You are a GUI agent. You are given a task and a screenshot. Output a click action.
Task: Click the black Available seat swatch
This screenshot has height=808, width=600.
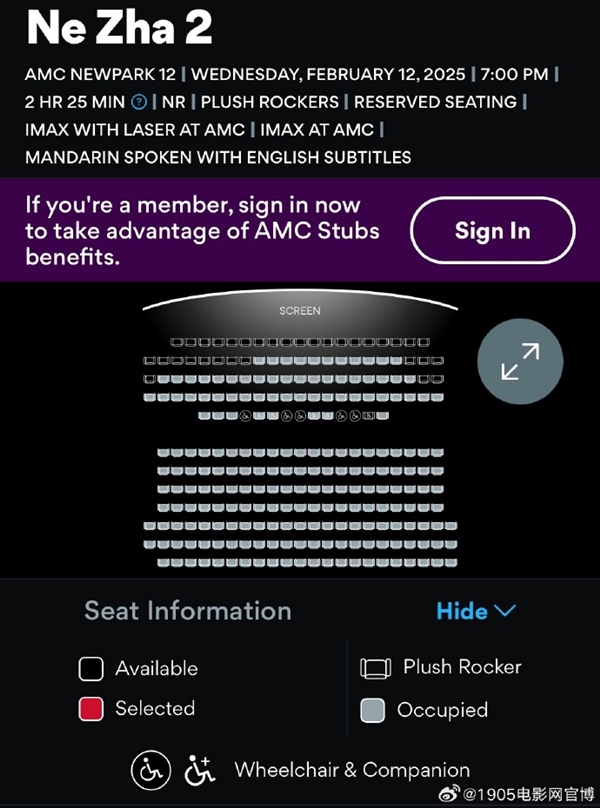[91, 668]
